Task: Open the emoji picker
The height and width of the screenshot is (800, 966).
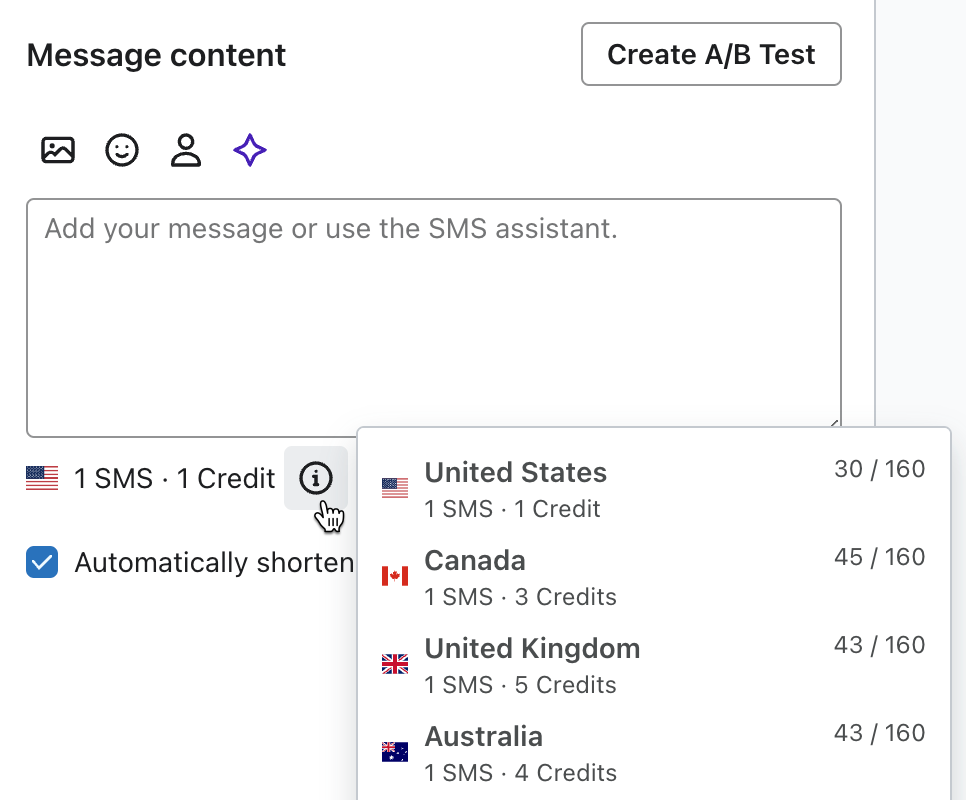Action: 122,150
